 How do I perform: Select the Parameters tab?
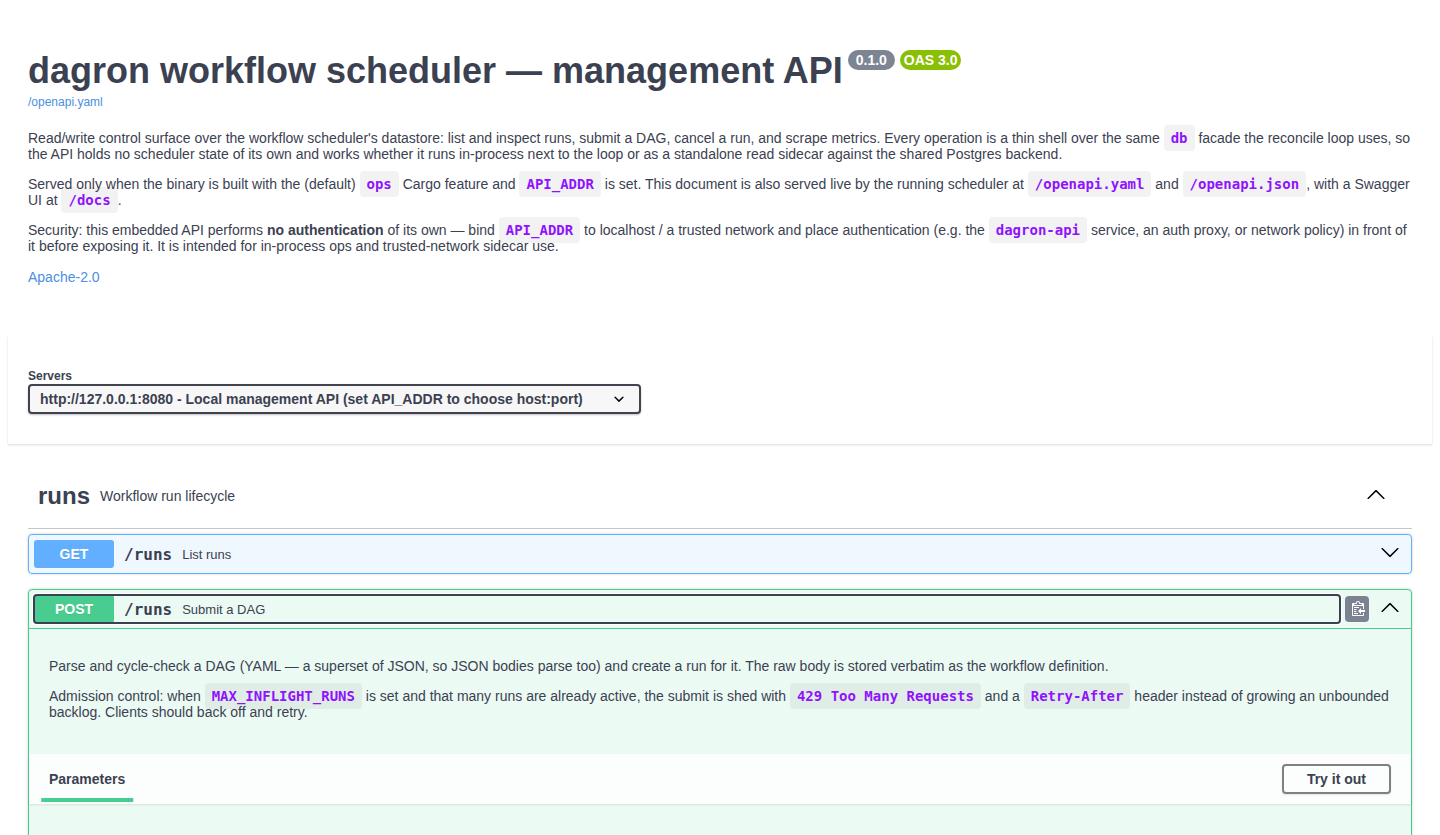pos(87,779)
